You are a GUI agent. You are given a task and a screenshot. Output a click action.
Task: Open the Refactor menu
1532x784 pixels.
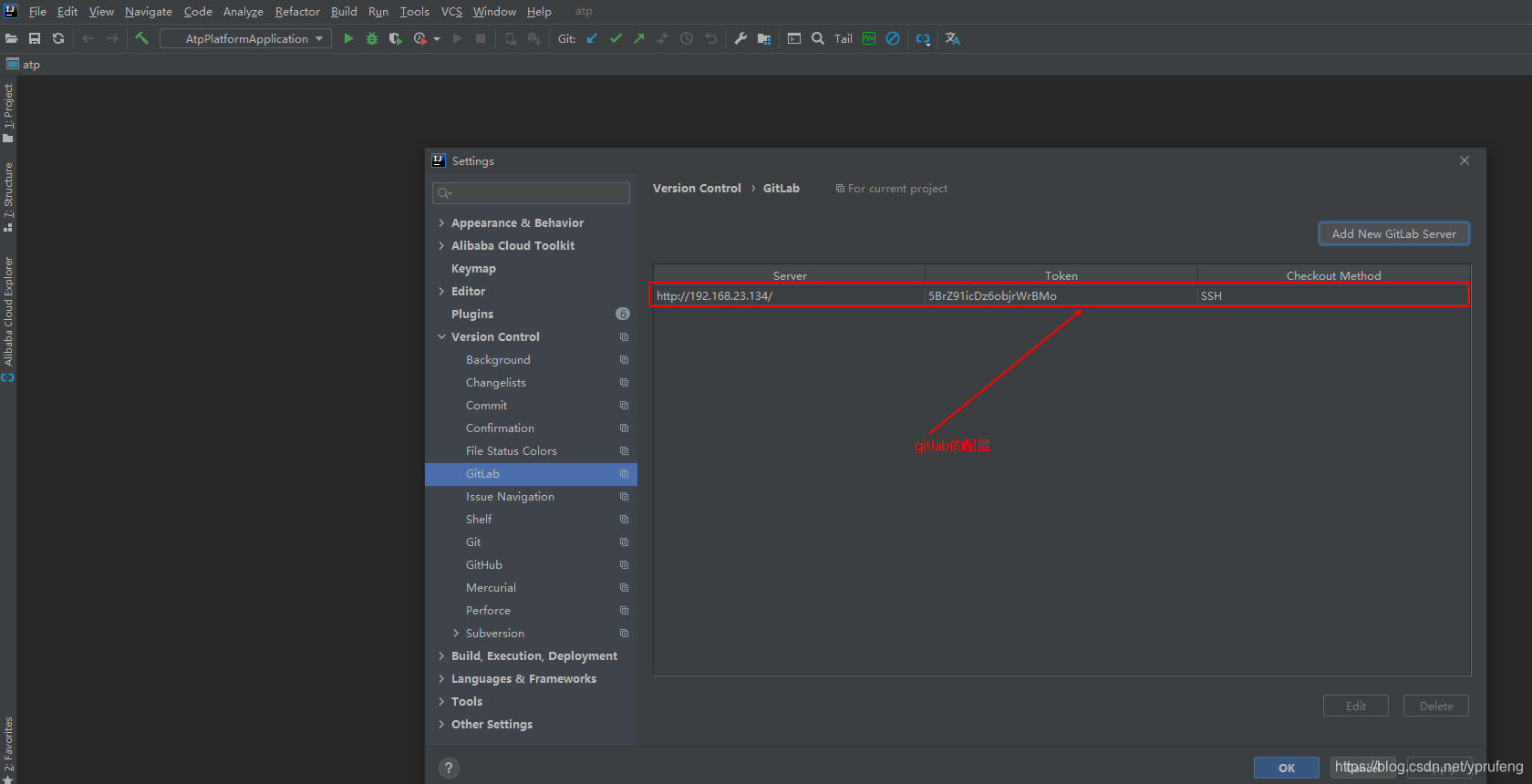coord(297,11)
